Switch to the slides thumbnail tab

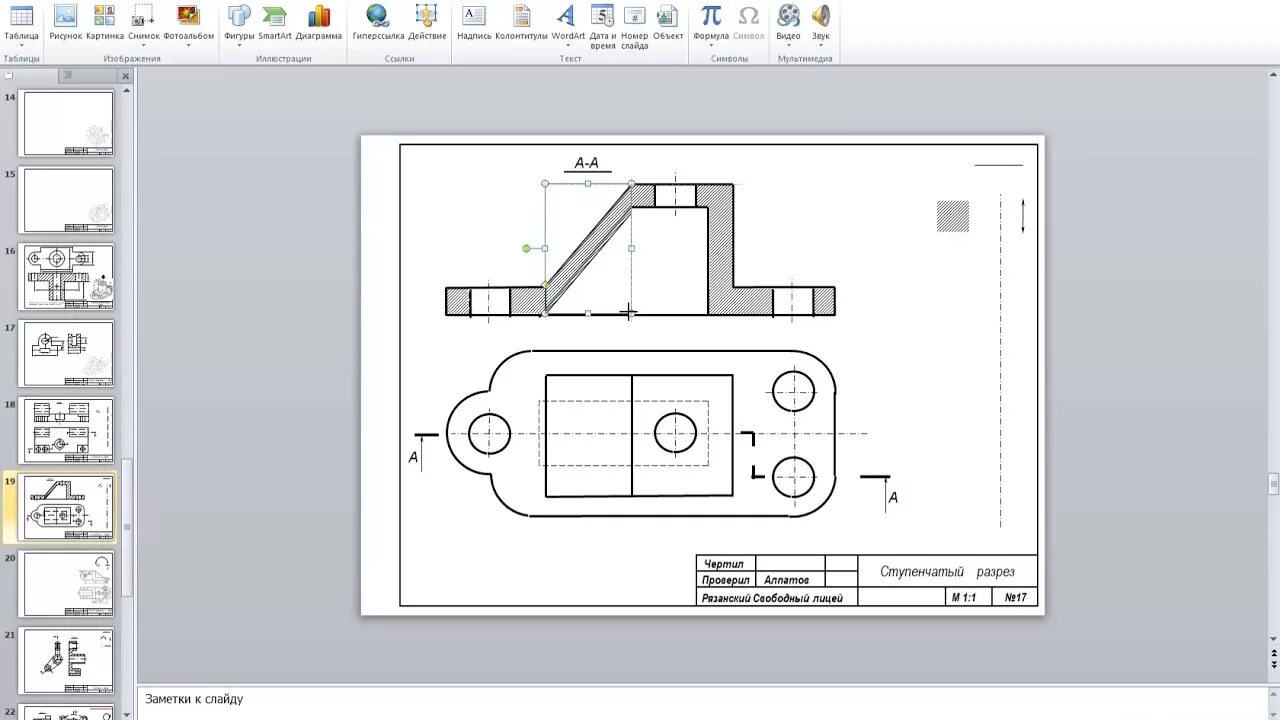[x=28, y=76]
